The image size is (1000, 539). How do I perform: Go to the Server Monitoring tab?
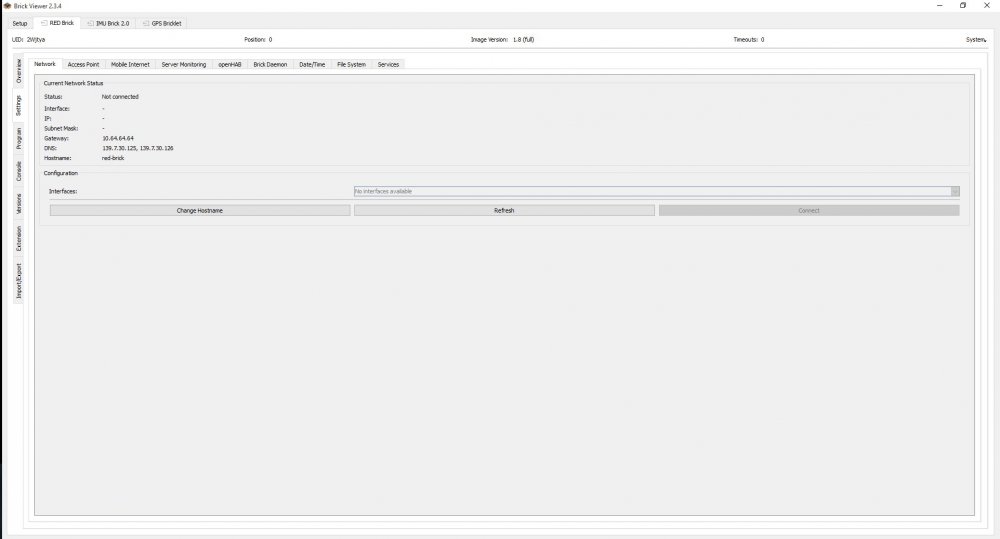184,64
